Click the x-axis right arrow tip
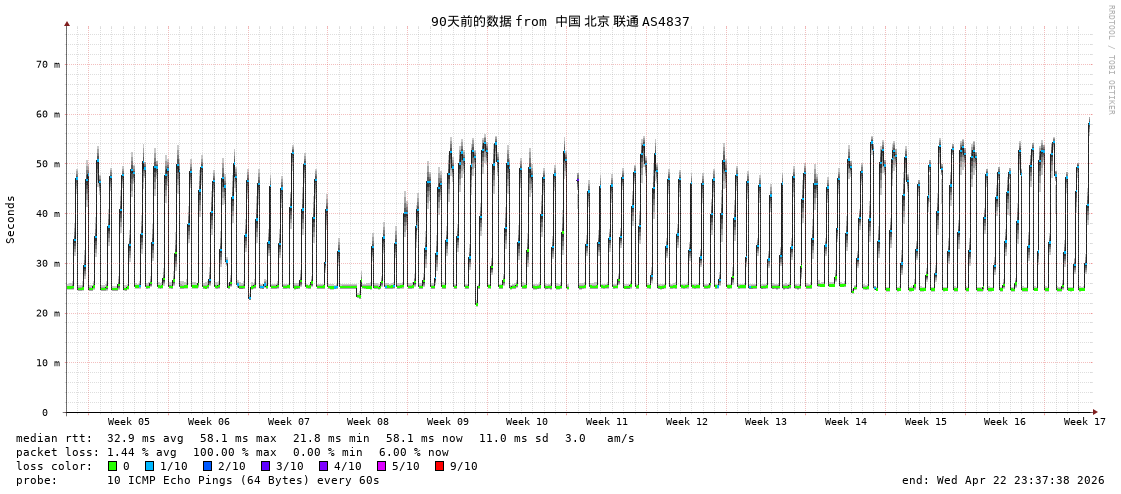This screenshot has height=494, width=1121. pos(1095,412)
